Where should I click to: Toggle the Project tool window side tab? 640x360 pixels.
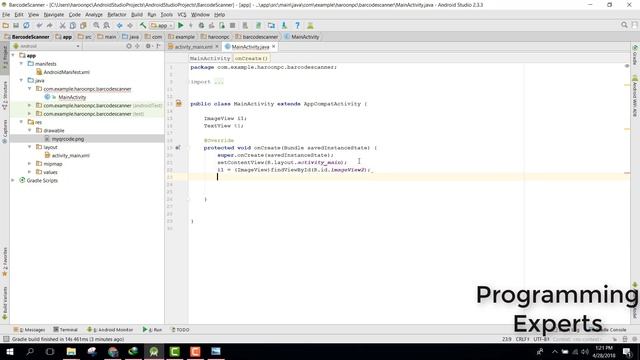click(x=5, y=57)
